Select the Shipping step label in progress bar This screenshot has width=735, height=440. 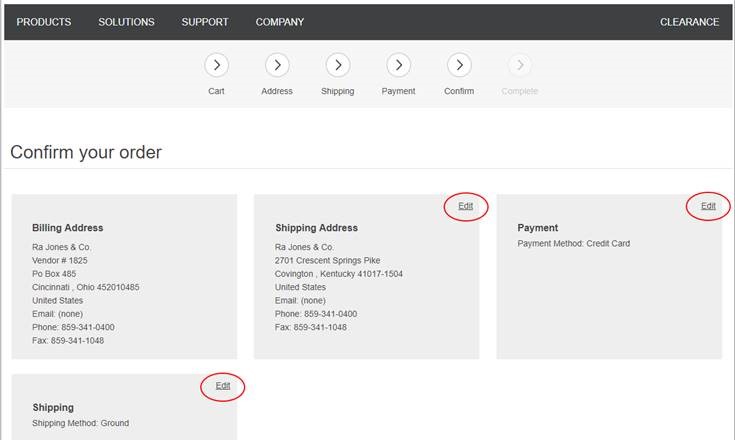click(338, 91)
